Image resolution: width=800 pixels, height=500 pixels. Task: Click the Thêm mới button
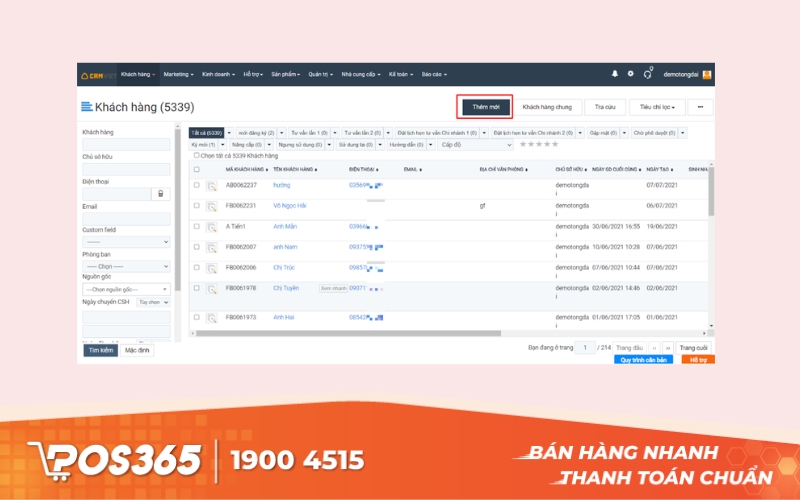pos(485,107)
